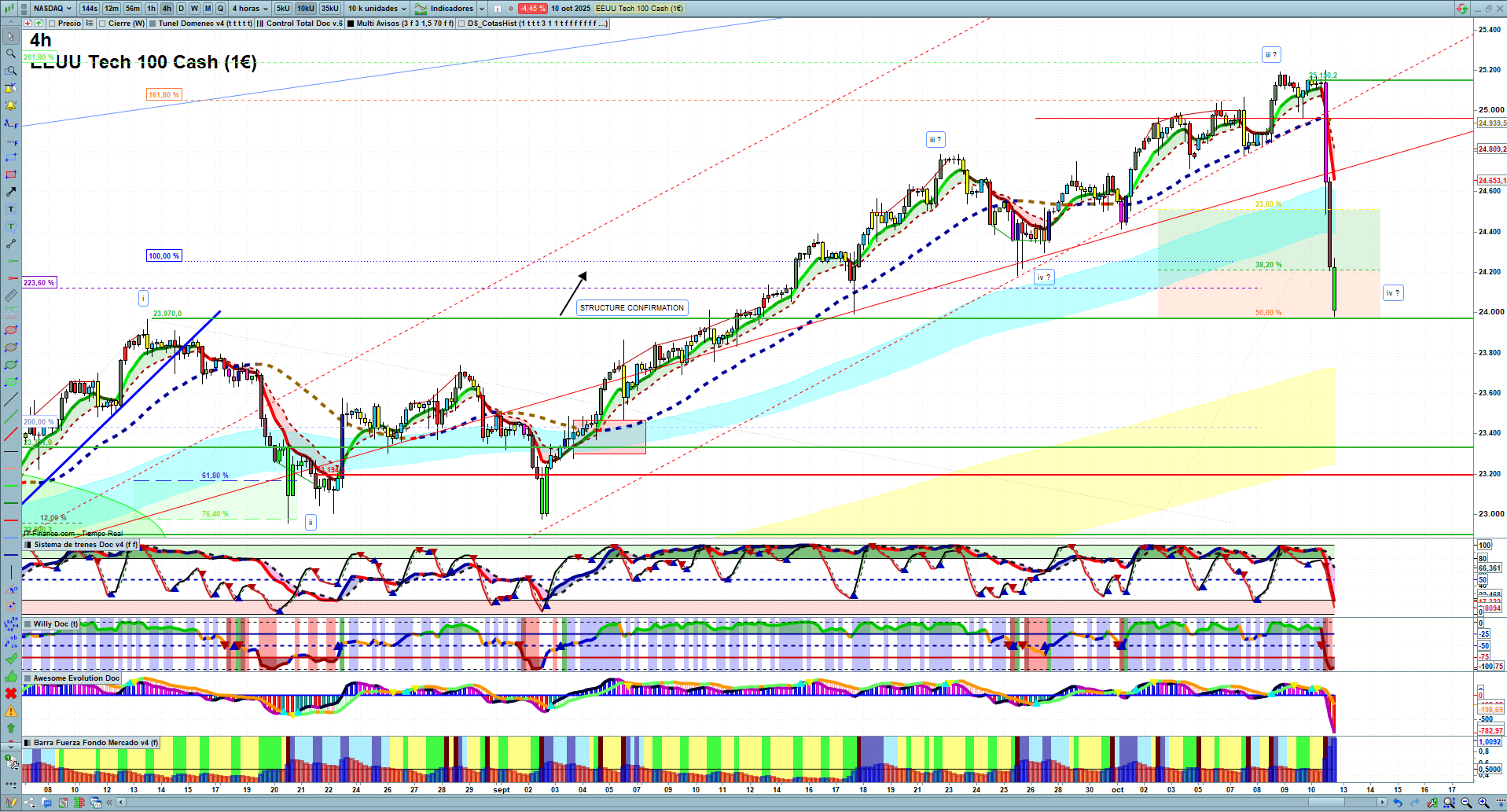Image resolution: width=1507 pixels, height=812 pixels.
Task: Click the -4,45 % change badge
Action: tap(533, 9)
